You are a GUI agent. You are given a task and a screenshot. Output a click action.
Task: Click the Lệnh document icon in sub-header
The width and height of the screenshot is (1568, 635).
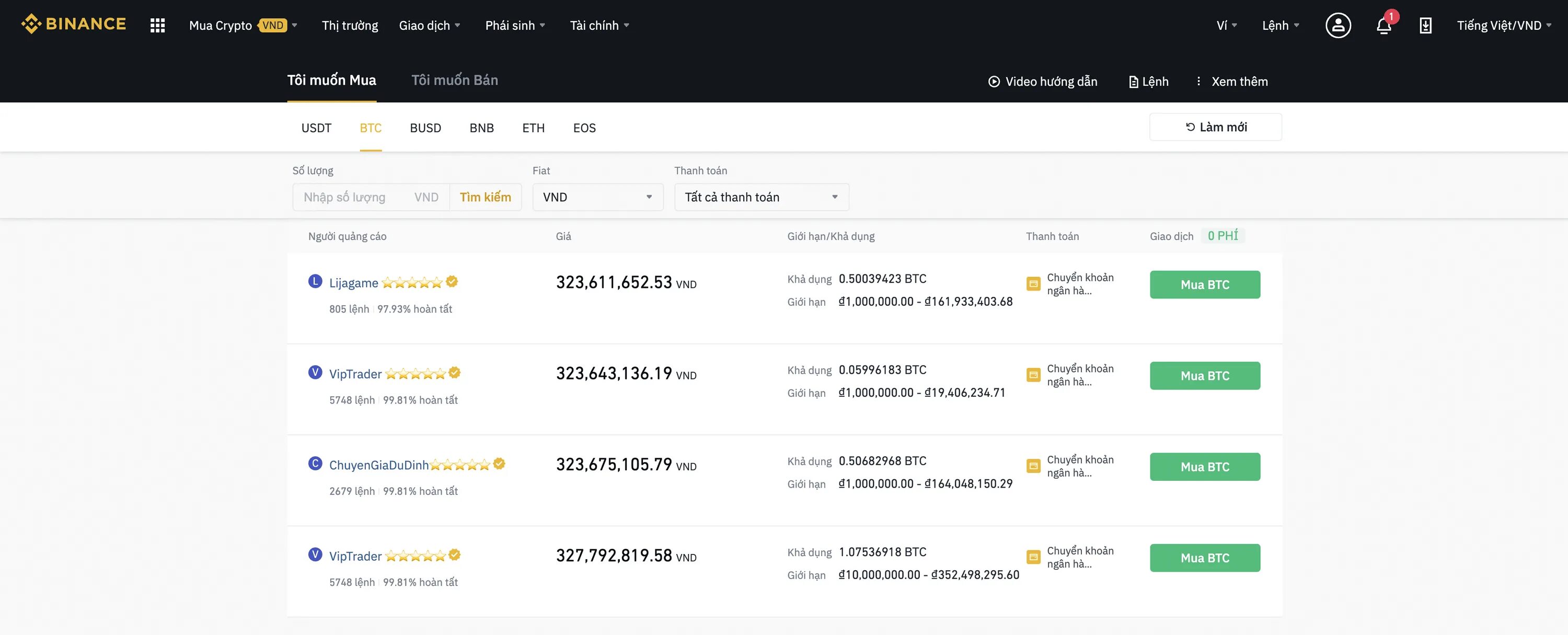pyautogui.click(x=1133, y=82)
